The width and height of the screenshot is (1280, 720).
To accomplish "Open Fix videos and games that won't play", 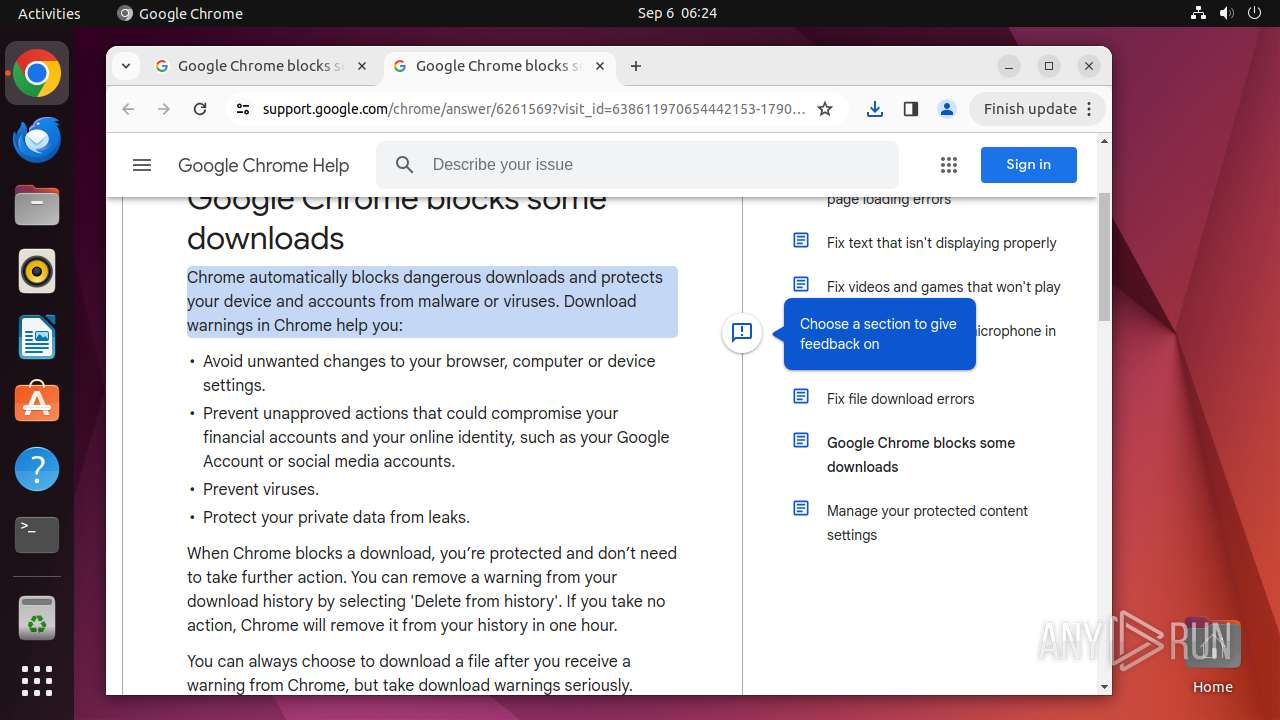I will [x=943, y=287].
